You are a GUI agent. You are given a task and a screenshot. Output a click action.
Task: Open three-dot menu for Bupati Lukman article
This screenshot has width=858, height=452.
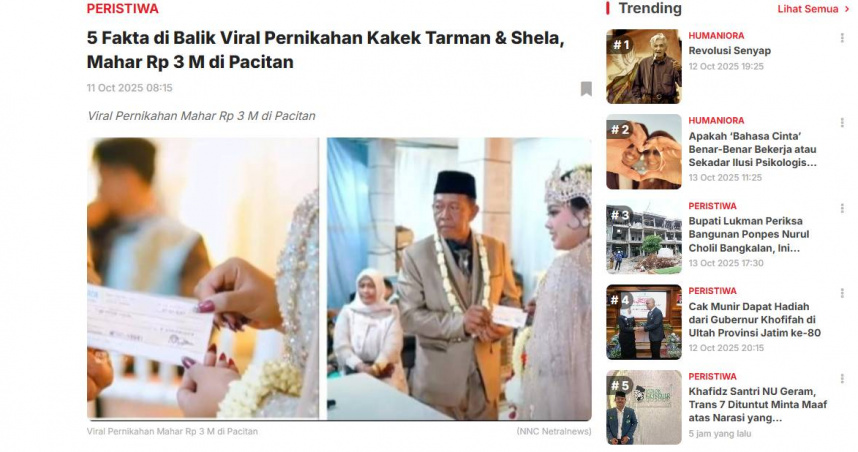[x=842, y=208]
